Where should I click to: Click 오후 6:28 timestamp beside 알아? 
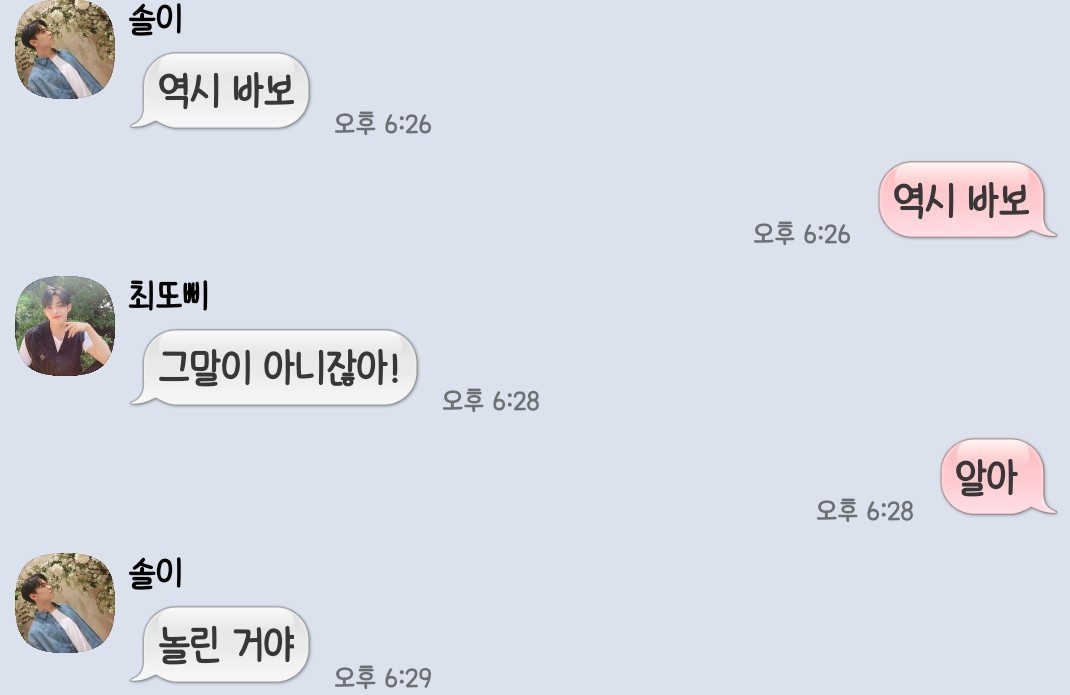(x=865, y=510)
